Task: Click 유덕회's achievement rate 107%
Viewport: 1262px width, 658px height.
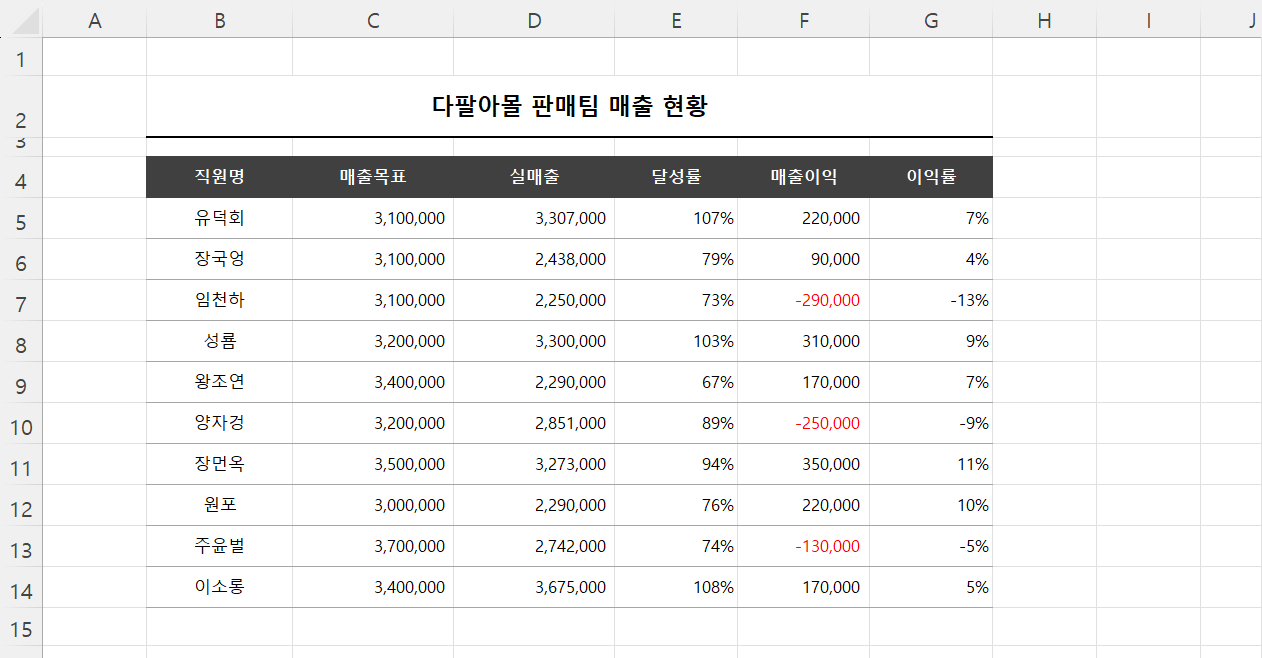Action: pyautogui.click(x=713, y=218)
